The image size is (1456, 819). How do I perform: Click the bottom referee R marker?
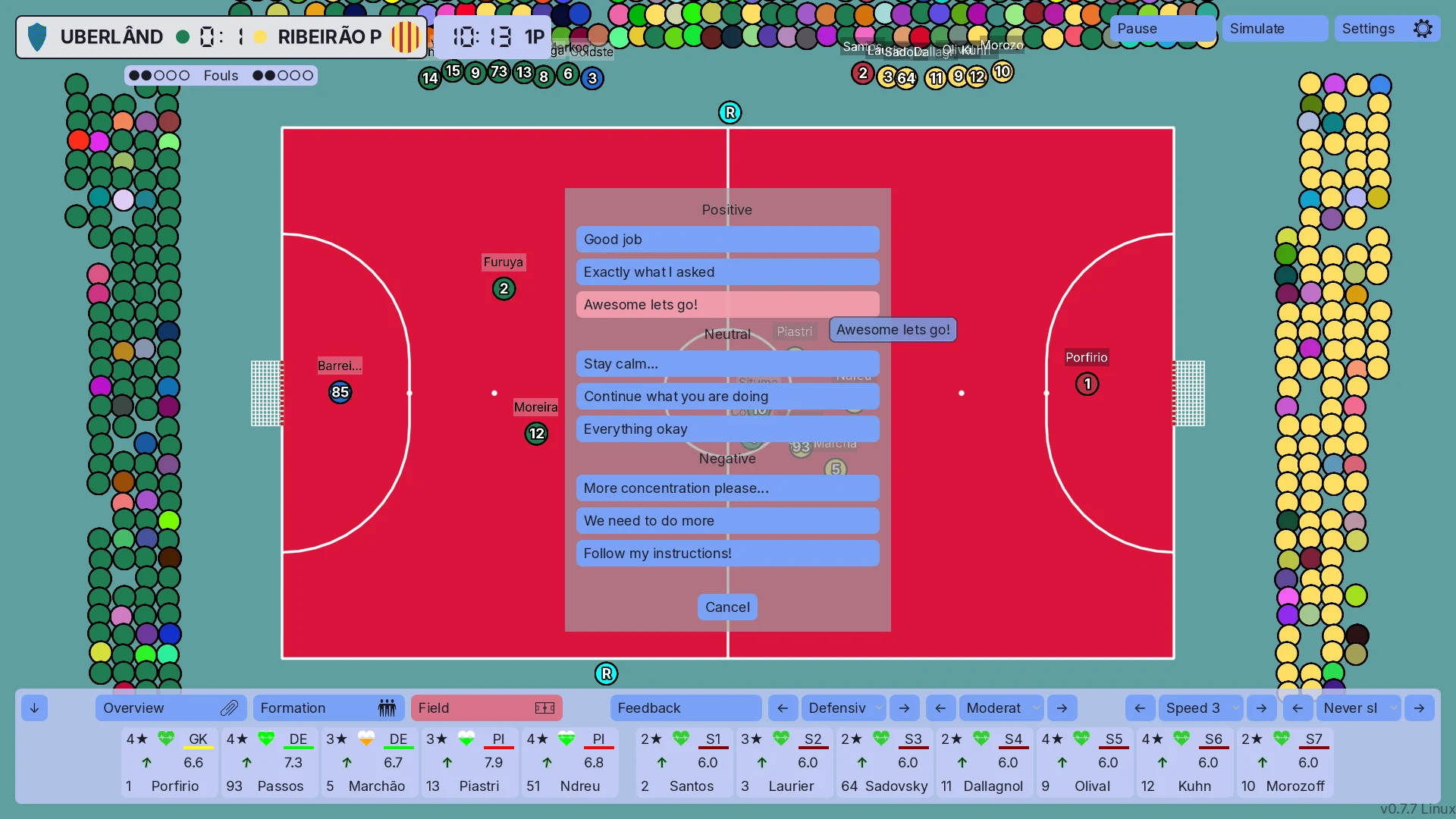pyautogui.click(x=606, y=673)
